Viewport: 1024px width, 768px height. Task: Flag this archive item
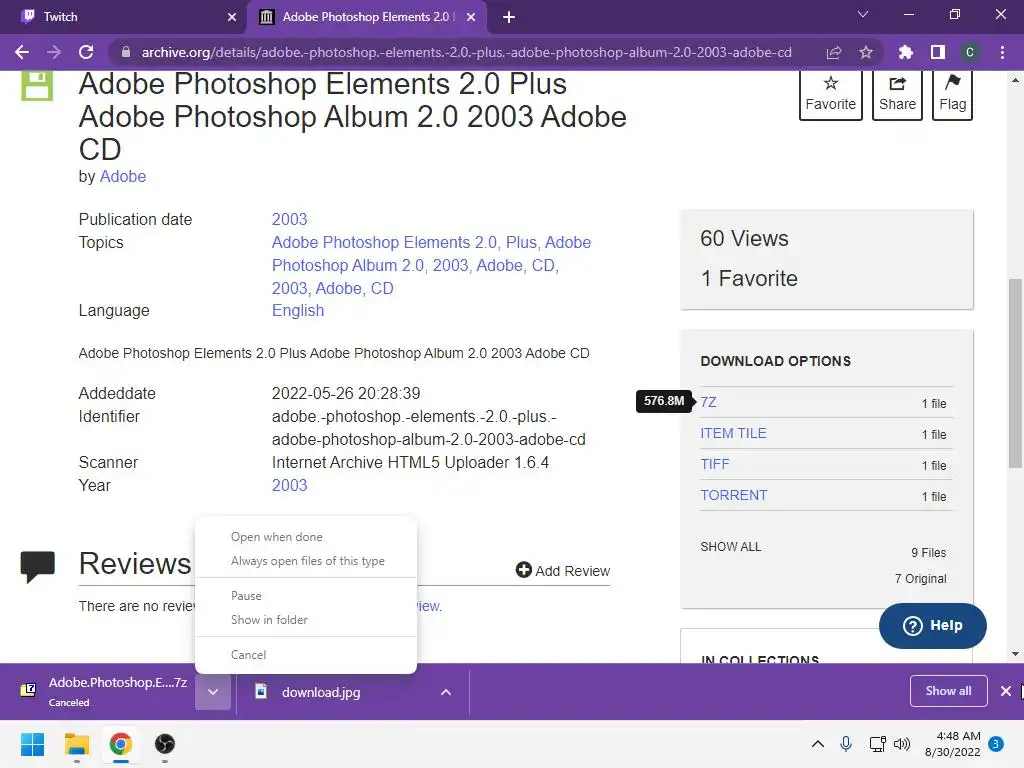pyautogui.click(x=953, y=95)
